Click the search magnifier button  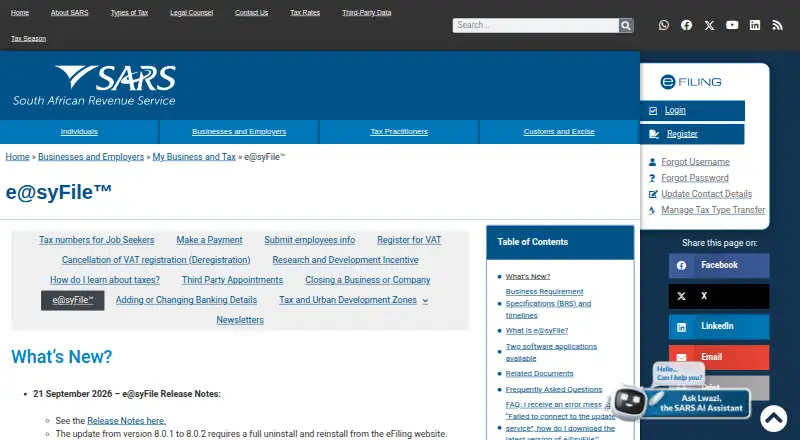pos(626,26)
